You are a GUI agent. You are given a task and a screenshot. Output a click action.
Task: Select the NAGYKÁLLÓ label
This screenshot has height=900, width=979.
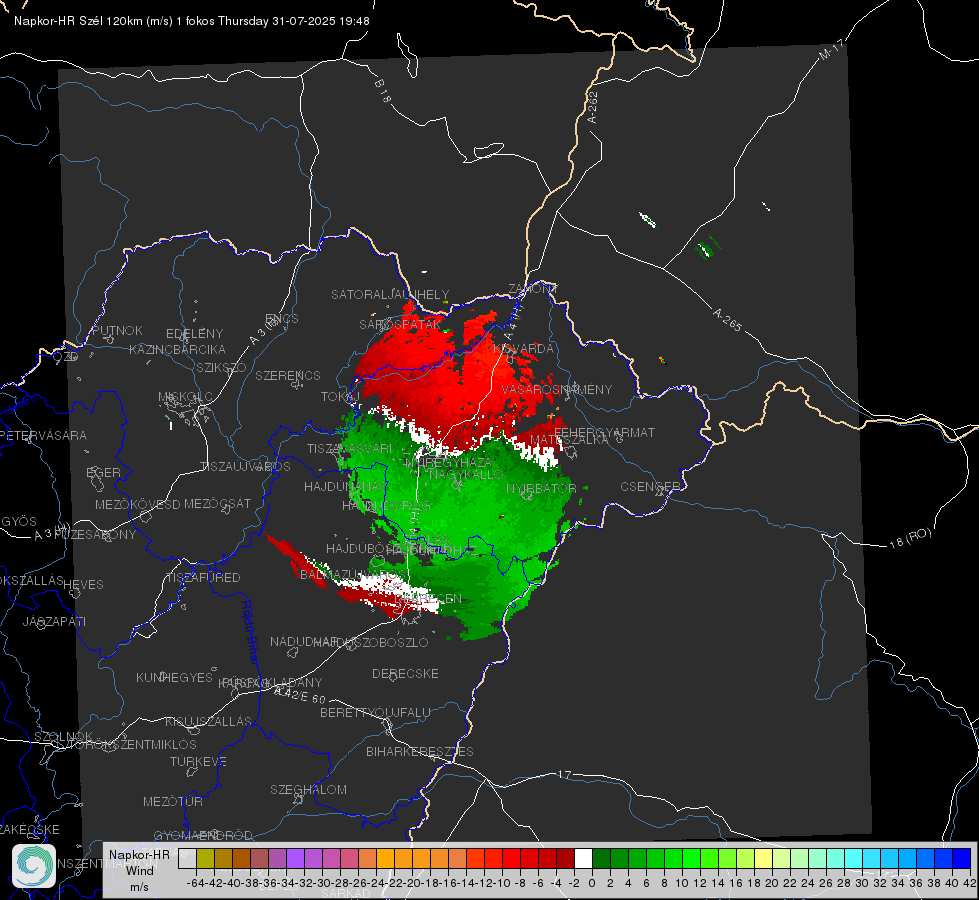(466, 475)
